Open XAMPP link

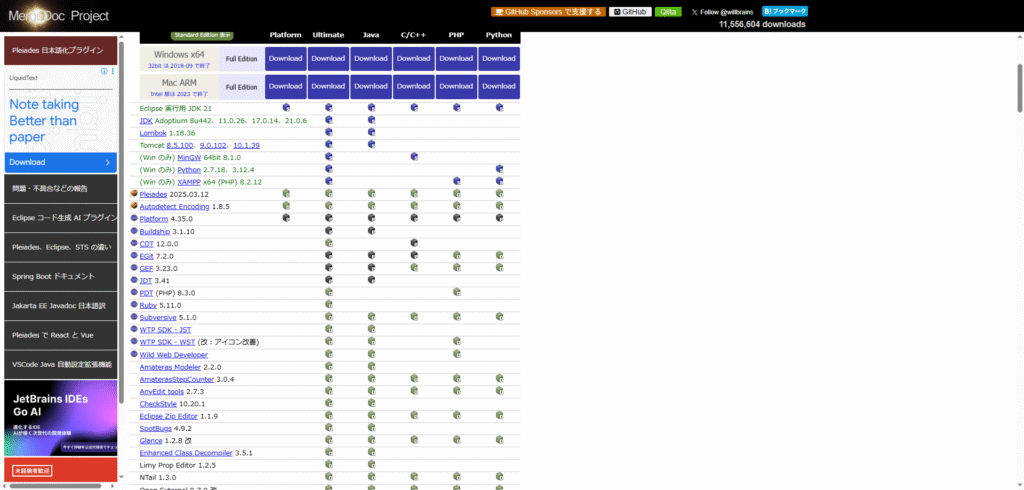pos(189,182)
